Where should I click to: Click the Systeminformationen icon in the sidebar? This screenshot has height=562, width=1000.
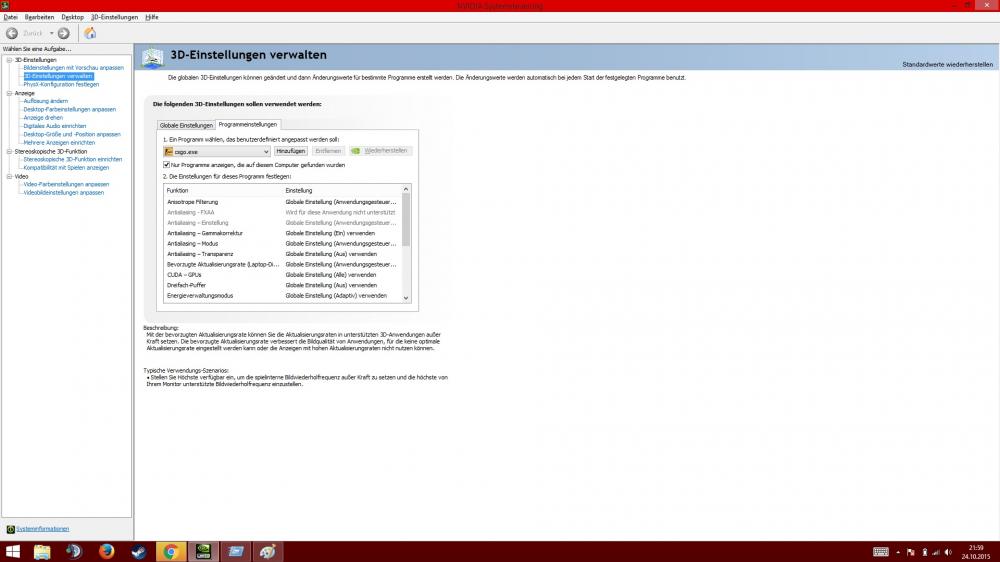pyautogui.click(x=10, y=529)
